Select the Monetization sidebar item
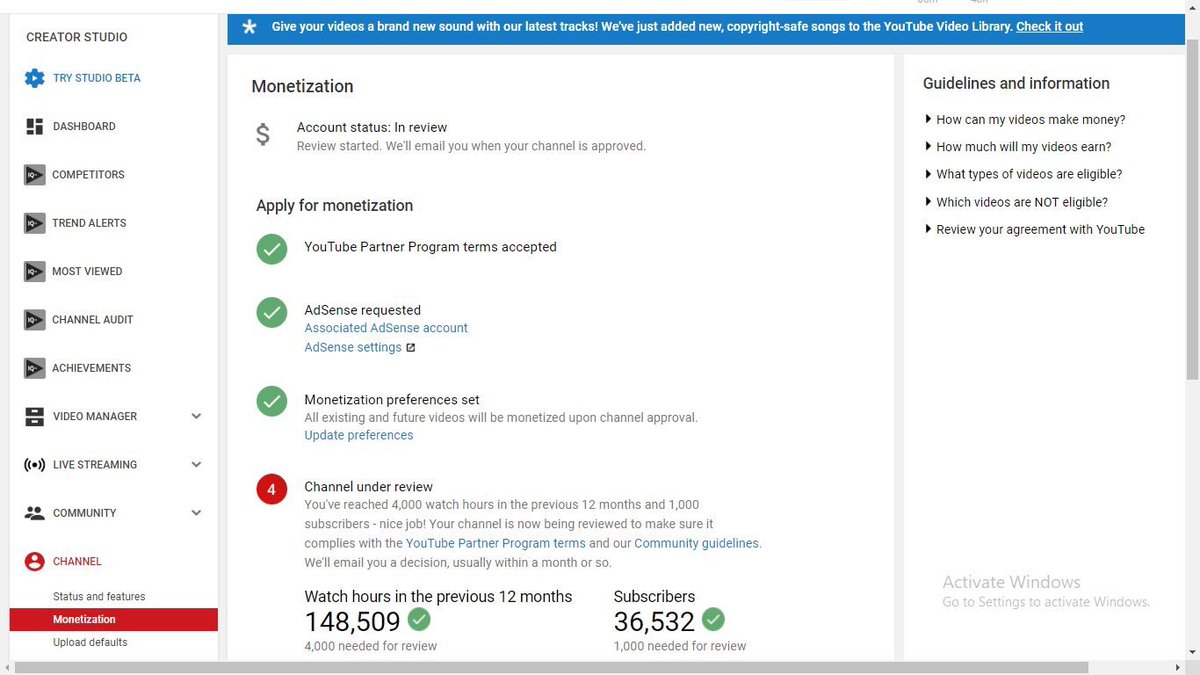 click(114, 620)
